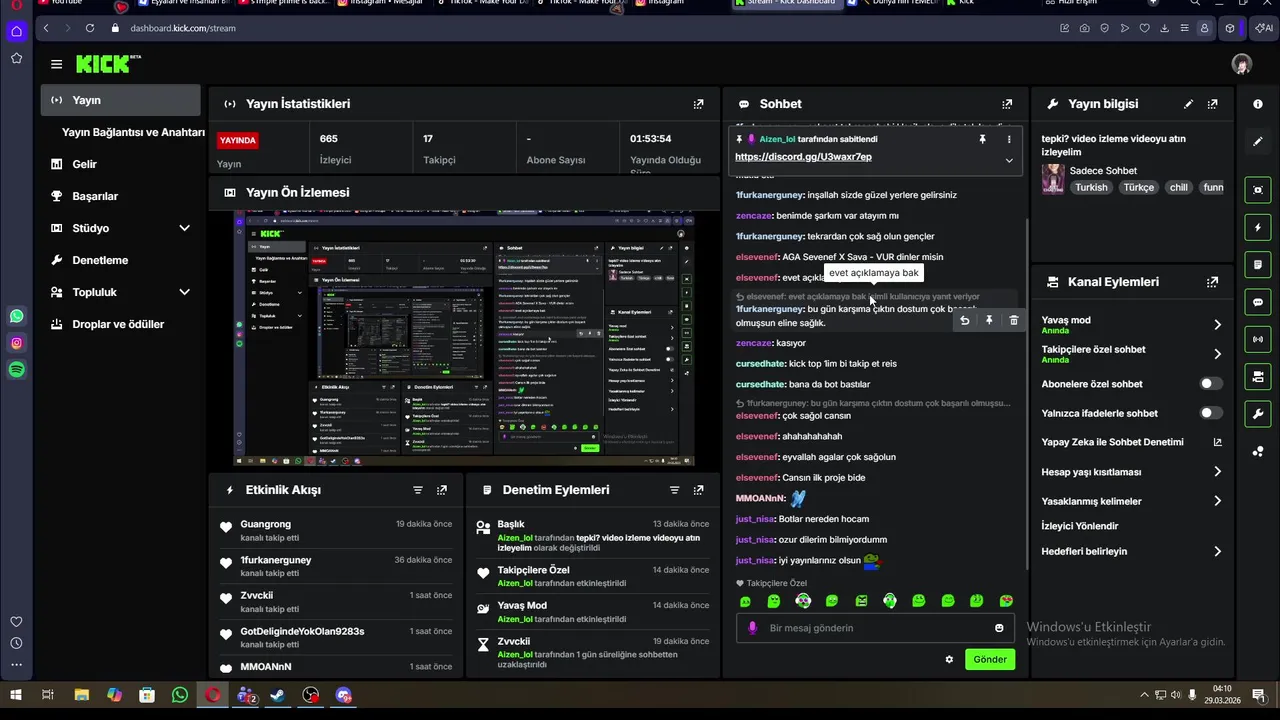Viewport: 1280px width, 720px height.
Task: Open Hesap yaşı kısıtlaması settings arrow
Action: [1217, 472]
